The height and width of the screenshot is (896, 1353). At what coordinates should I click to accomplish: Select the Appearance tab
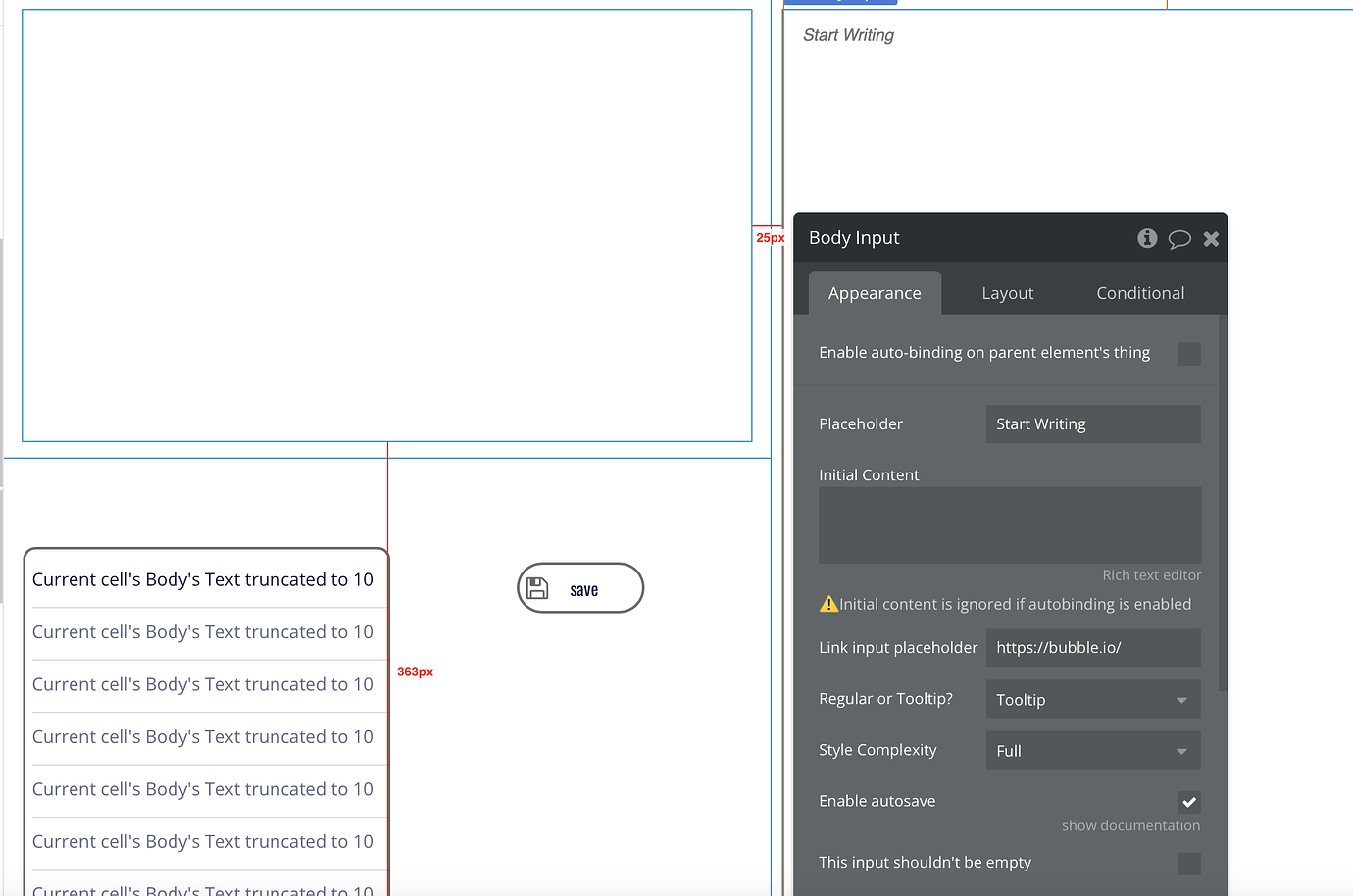[x=874, y=292]
